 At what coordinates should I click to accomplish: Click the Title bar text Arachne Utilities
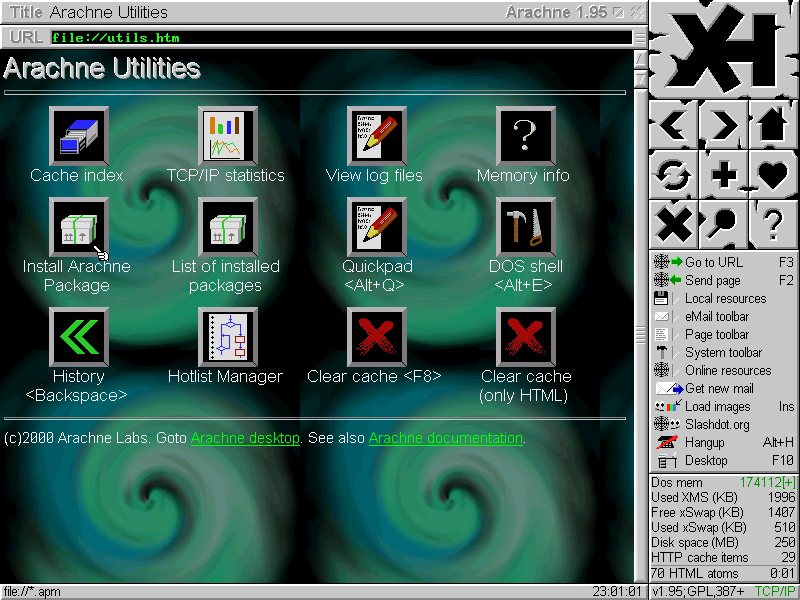coord(109,12)
